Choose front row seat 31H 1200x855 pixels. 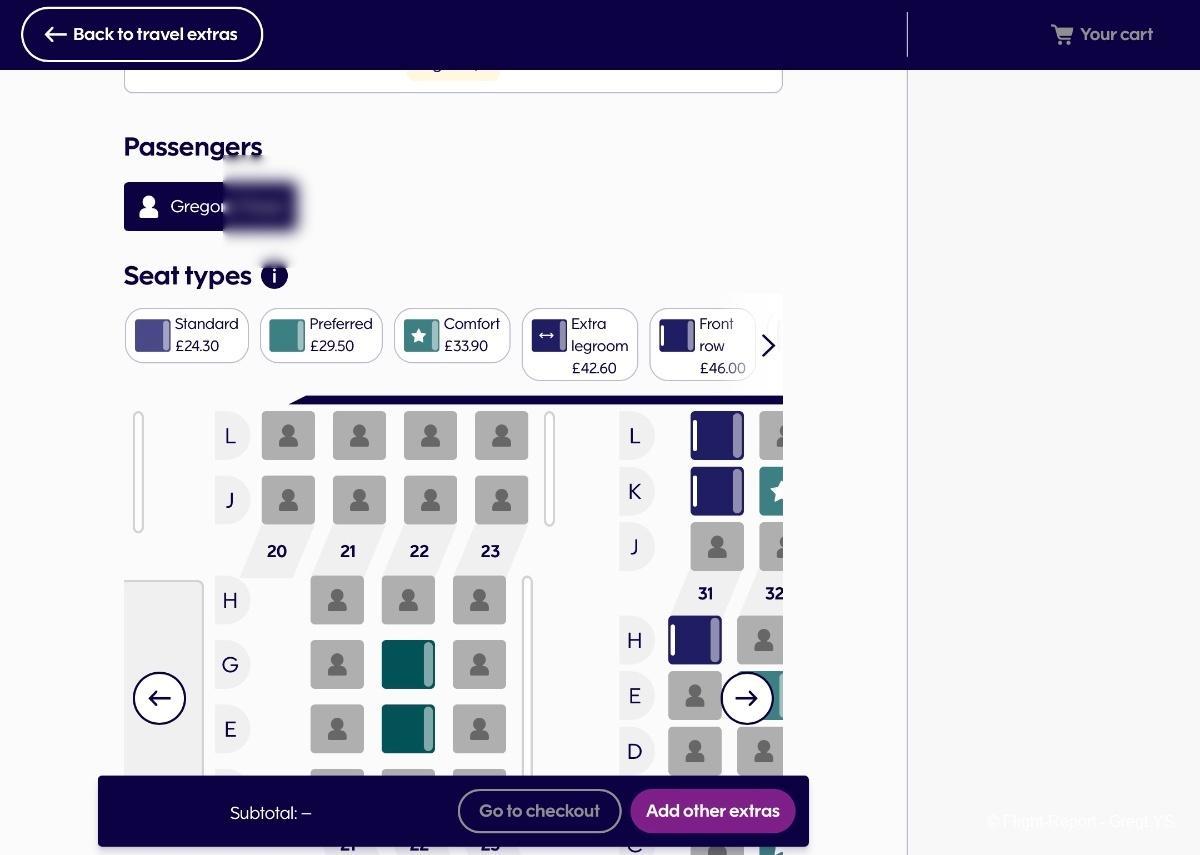[695, 640]
